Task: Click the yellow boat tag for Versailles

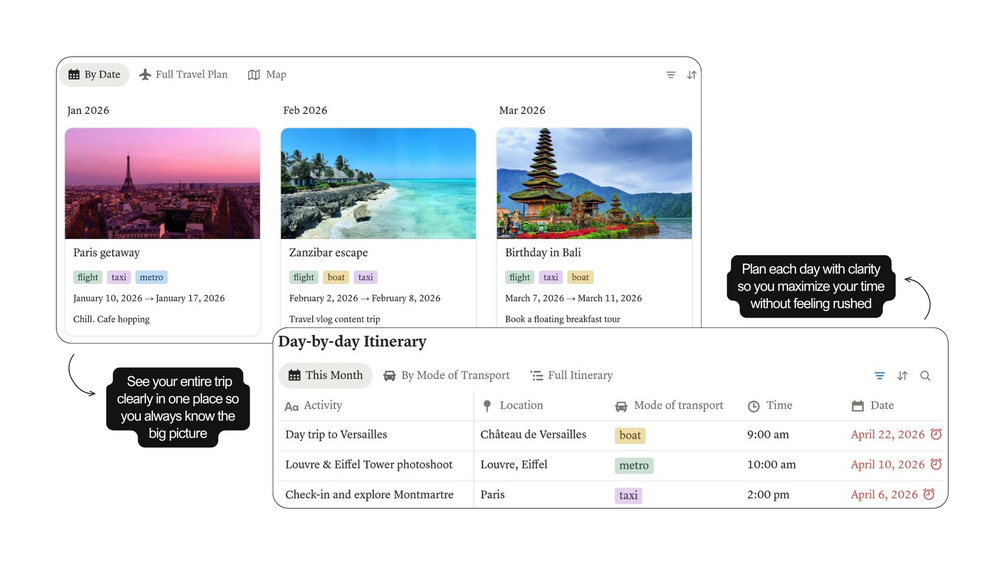Action: tap(630, 436)
